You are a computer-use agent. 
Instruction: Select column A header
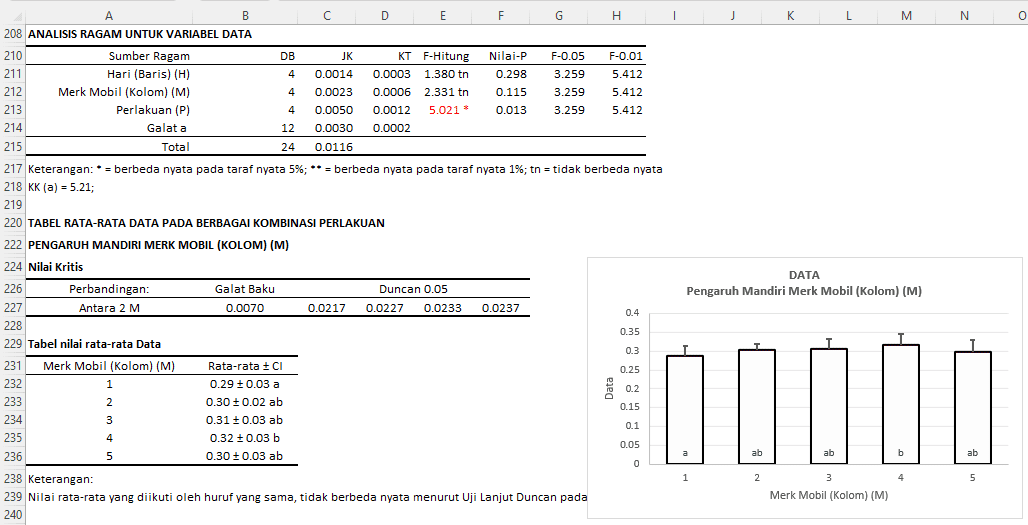point(108,15)
